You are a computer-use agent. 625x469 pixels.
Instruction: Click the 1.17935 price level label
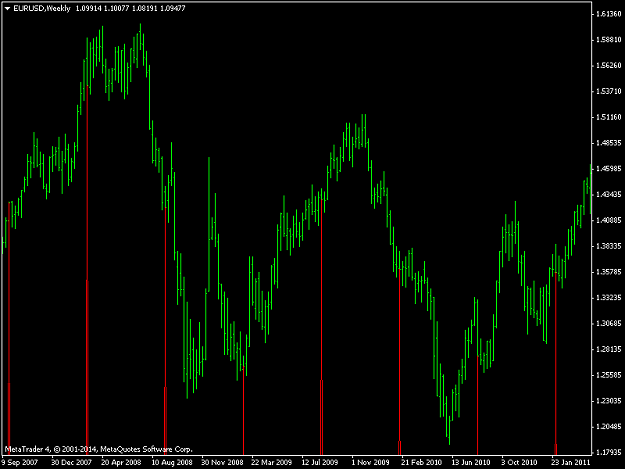[609, 453]
